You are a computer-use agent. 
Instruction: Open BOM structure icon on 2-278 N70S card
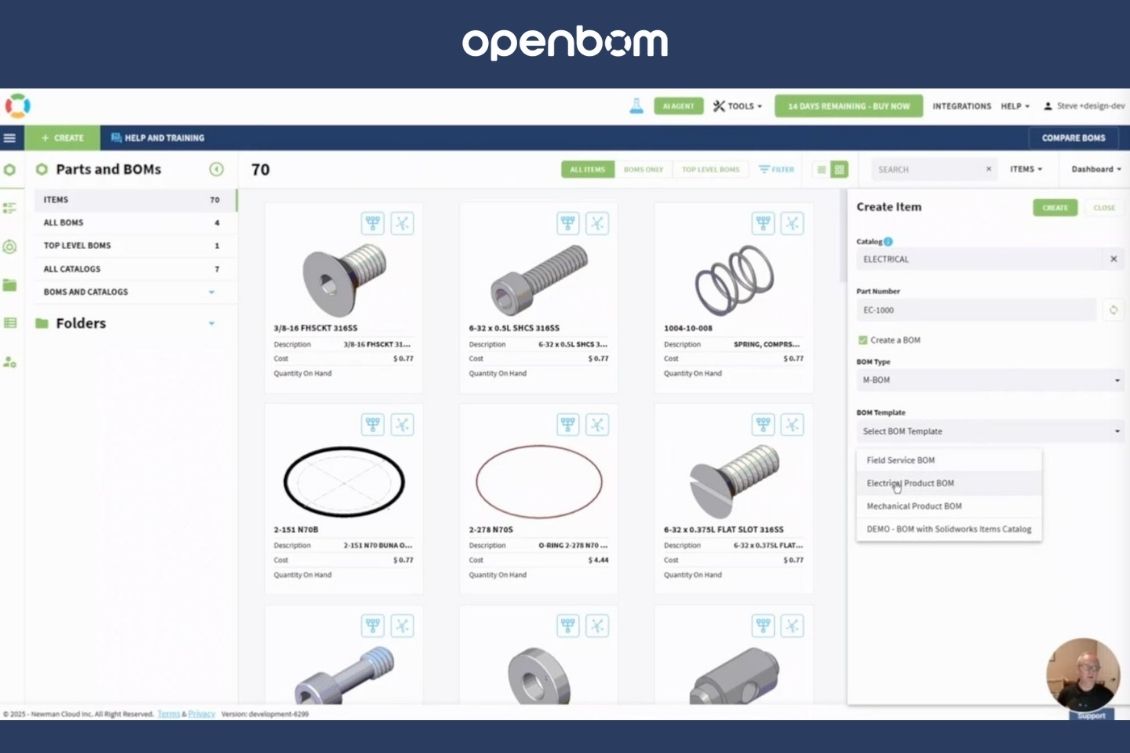pyautogui.click(x=568, y=424)
